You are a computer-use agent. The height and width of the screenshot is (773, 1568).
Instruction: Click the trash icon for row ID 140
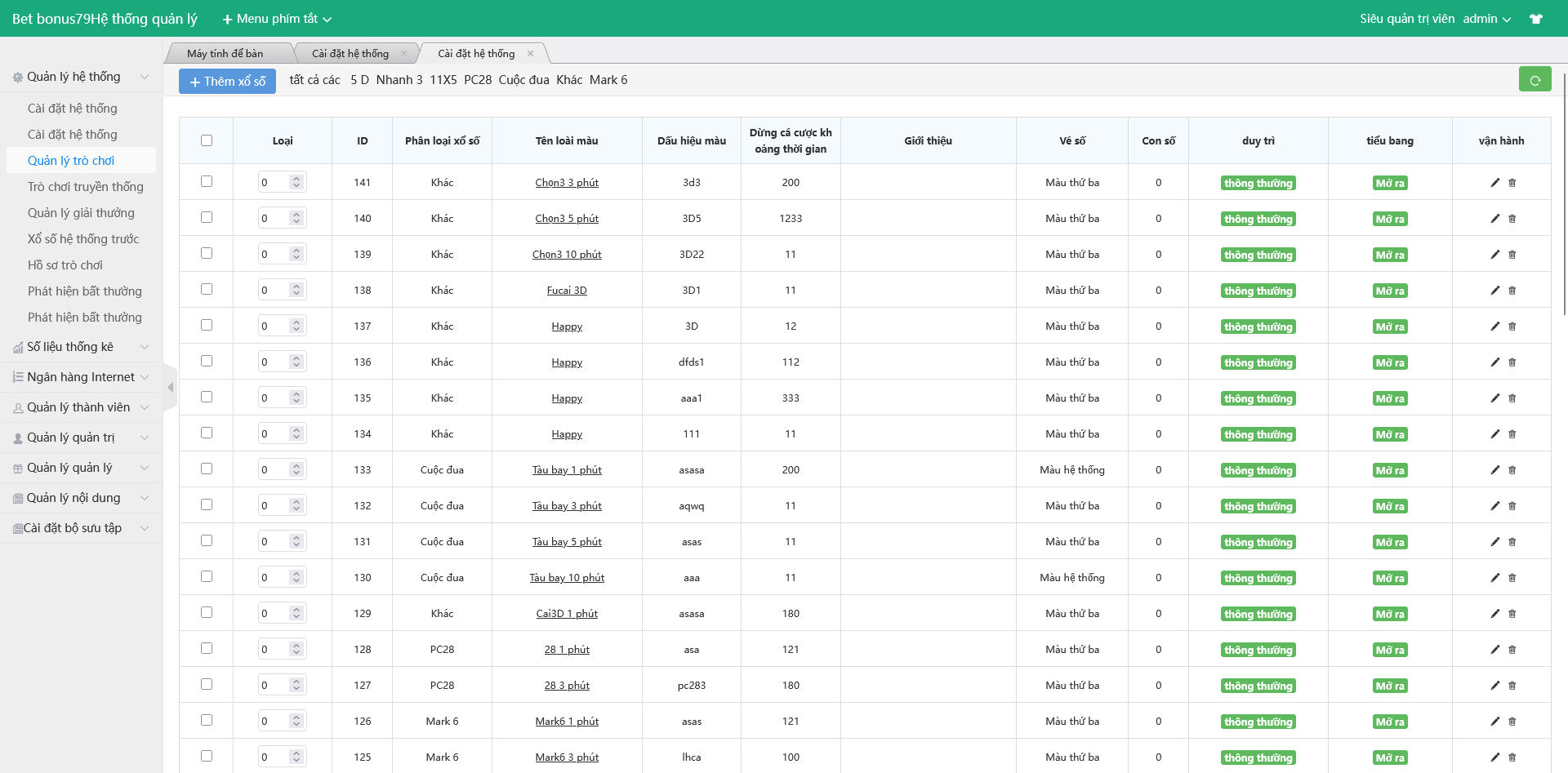pyautogui.click(x=1512, y=219)
